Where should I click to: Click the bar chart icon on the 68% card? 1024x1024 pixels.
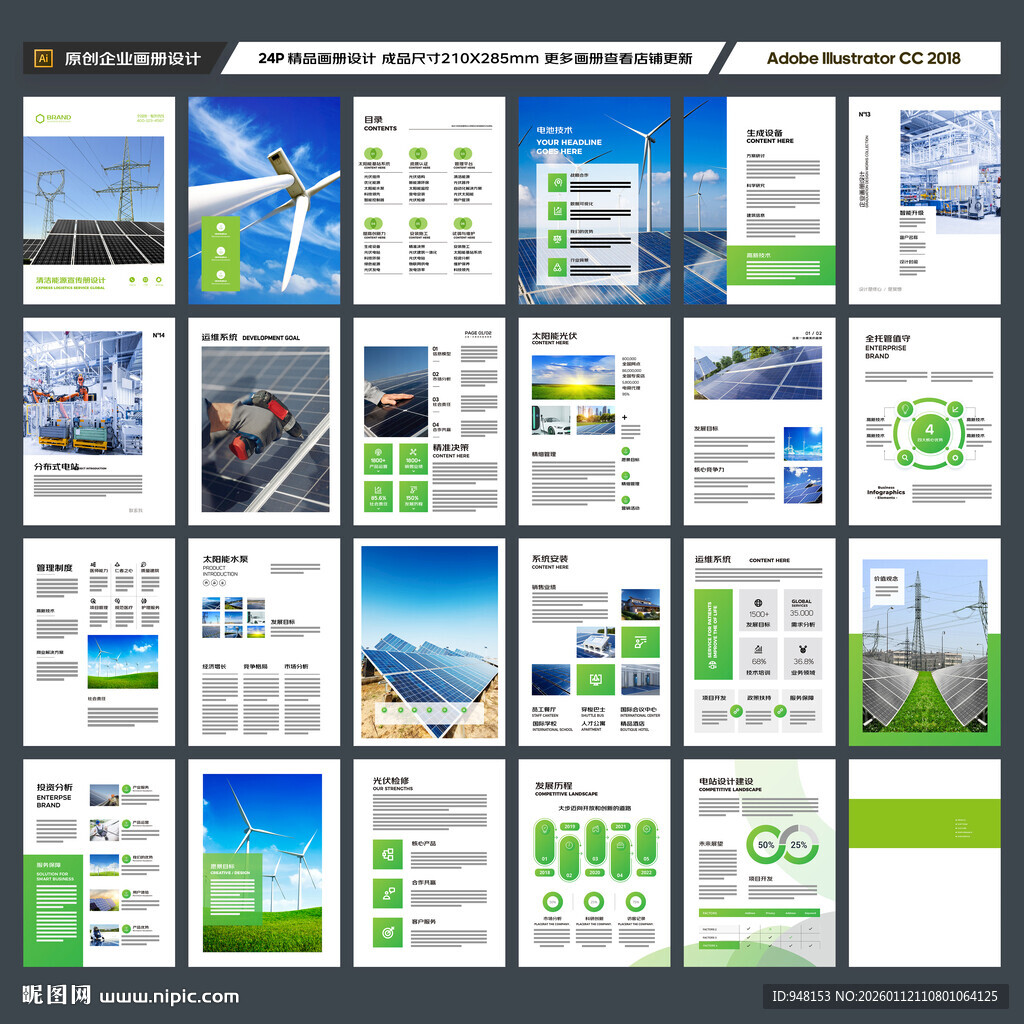point(758,649)
